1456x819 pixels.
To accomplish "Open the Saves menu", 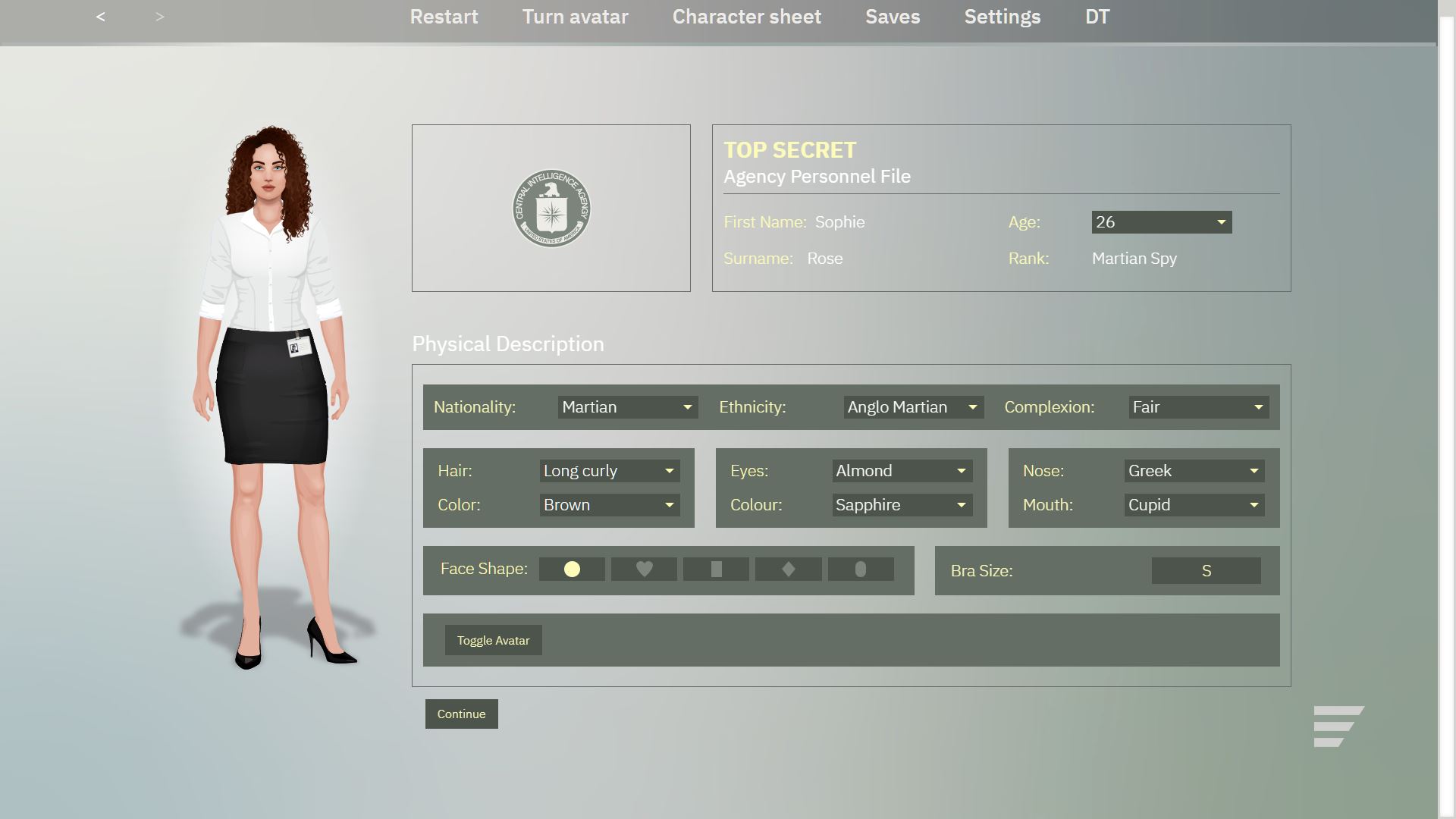I will [893, 17].
